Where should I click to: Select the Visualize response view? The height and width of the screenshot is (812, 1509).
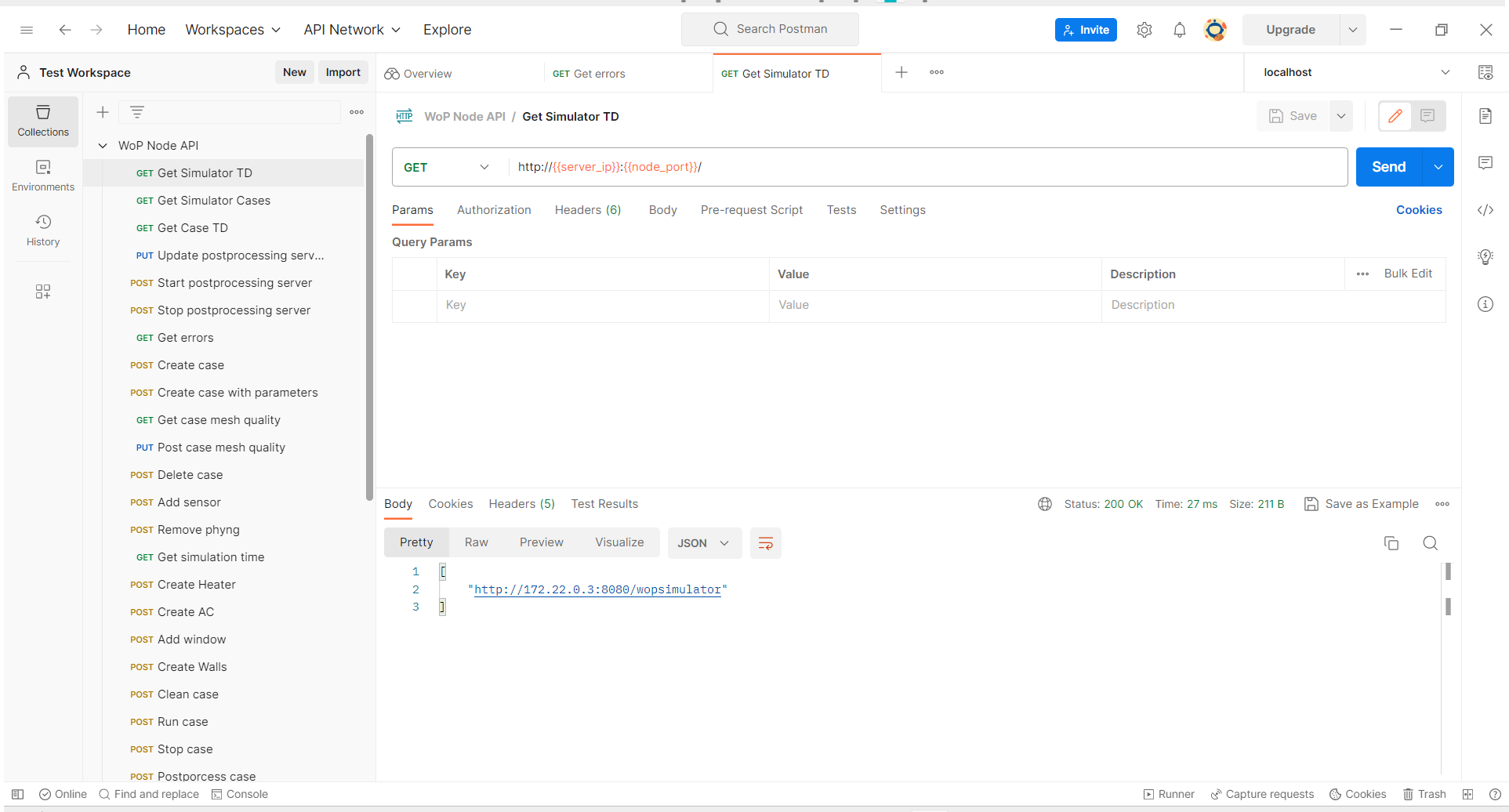pyautogui.click(x=619, y=542)
